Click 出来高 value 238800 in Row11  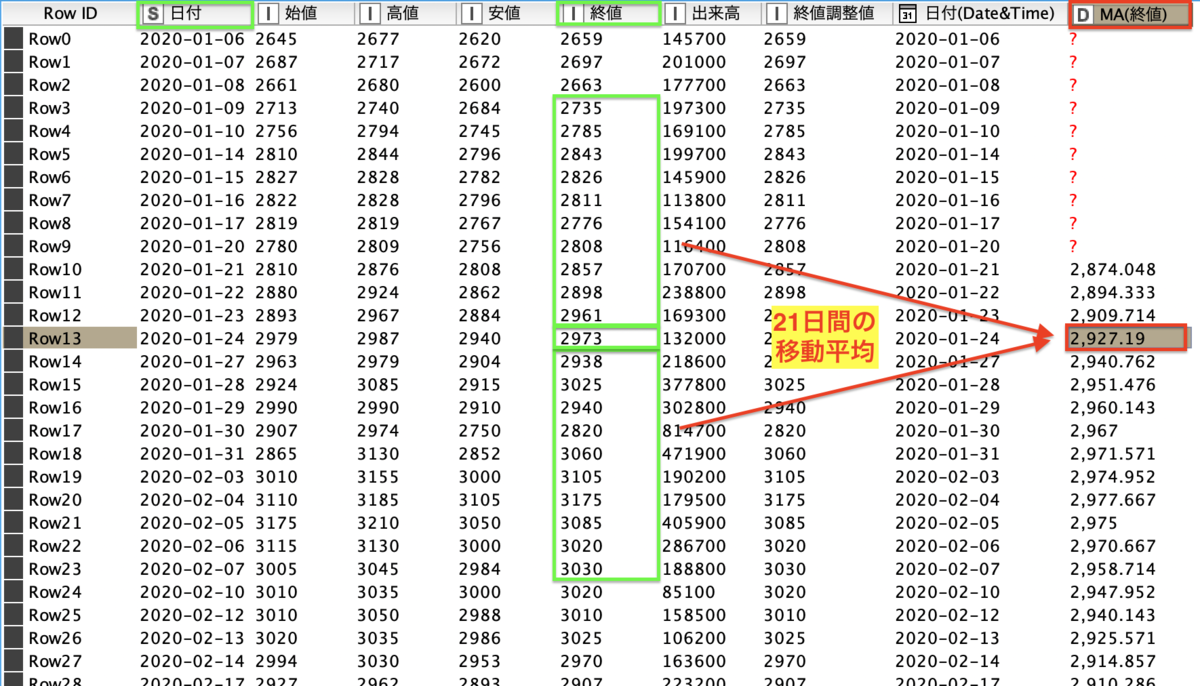pyautogui.click(x=695, y=292)
